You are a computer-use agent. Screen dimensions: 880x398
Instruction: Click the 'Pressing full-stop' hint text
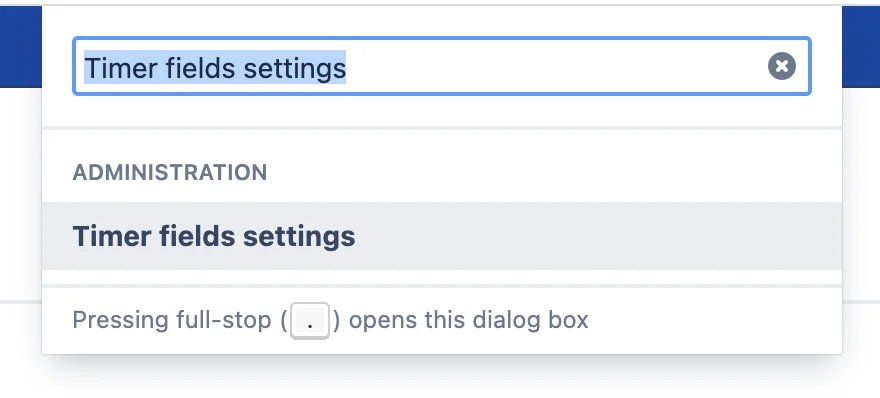point(172,321)
